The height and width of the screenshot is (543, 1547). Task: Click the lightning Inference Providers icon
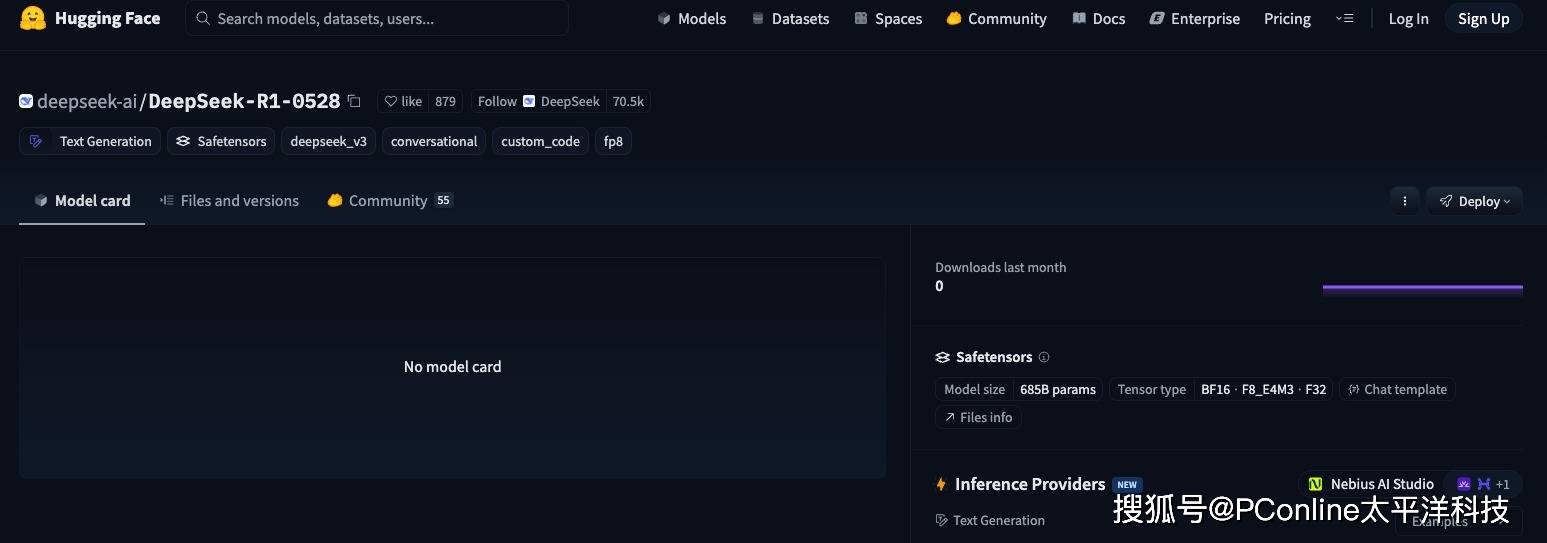point(941,484)
